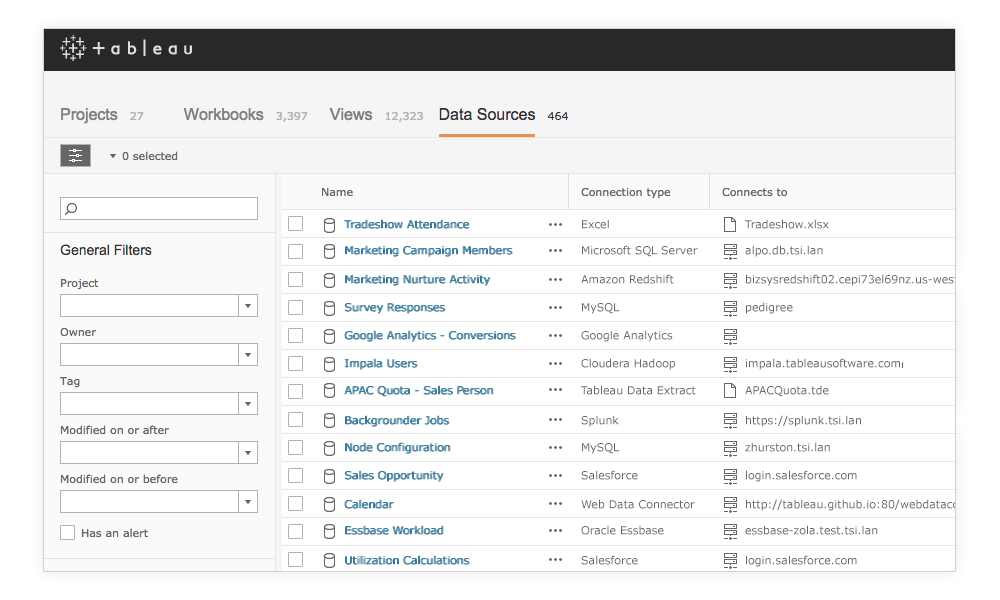Tick the Sales Opportunity checkbox

tap(295, 476)
